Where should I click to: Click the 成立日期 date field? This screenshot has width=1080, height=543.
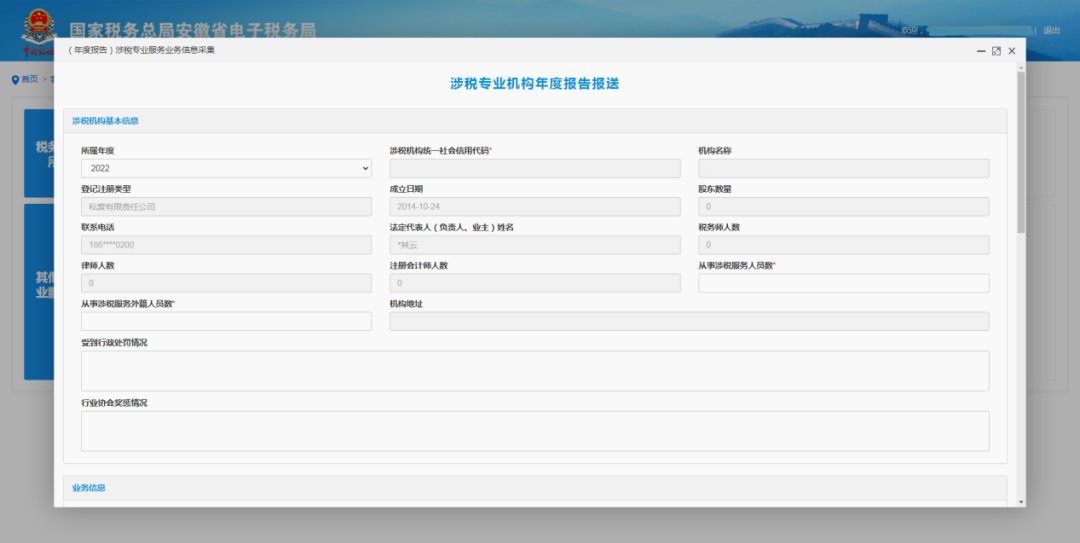535,207
